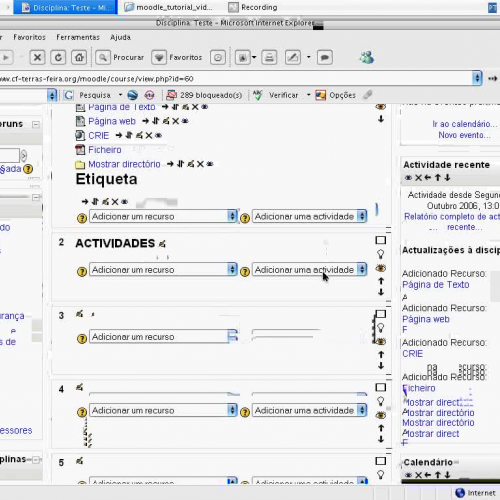Screen dimensions: 500x500
Task: Go to the browser Home page
Action: (x=79, y=58)
